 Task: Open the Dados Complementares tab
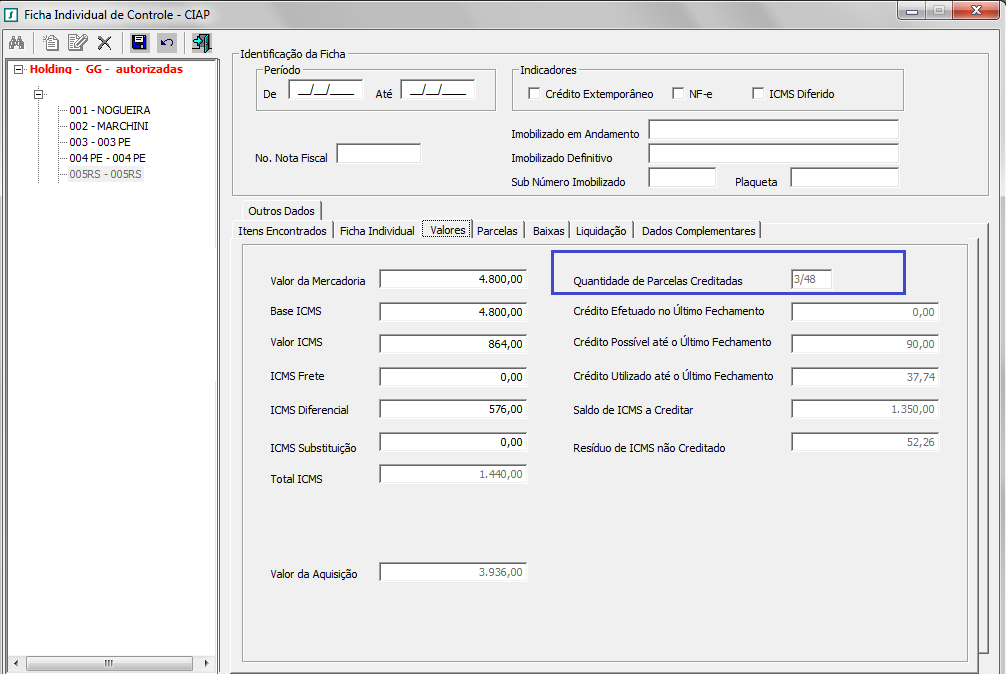click(698, 230)
